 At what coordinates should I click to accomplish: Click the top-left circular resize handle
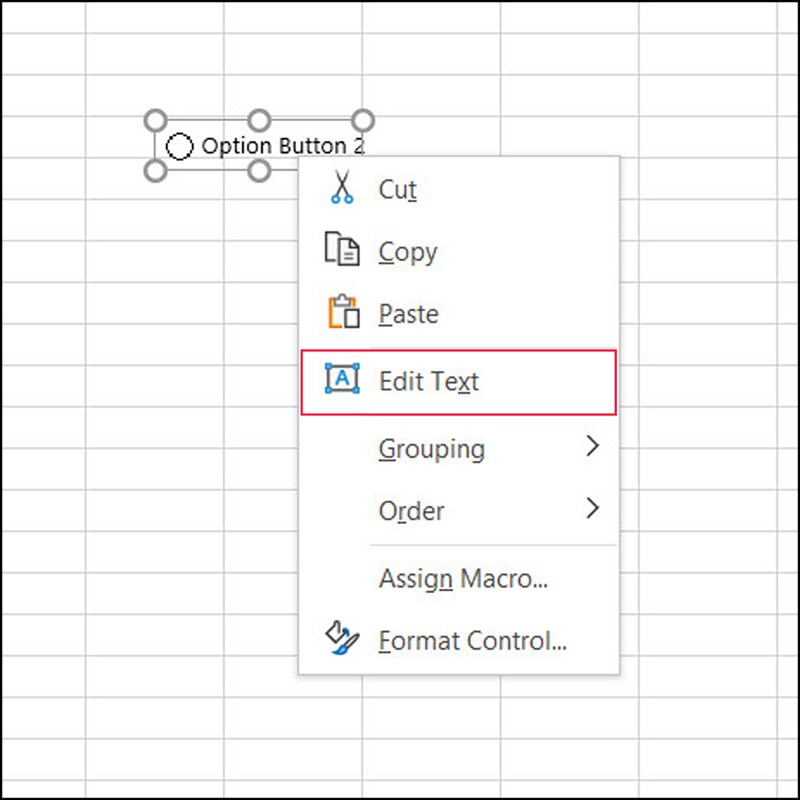tap(155, 120)
